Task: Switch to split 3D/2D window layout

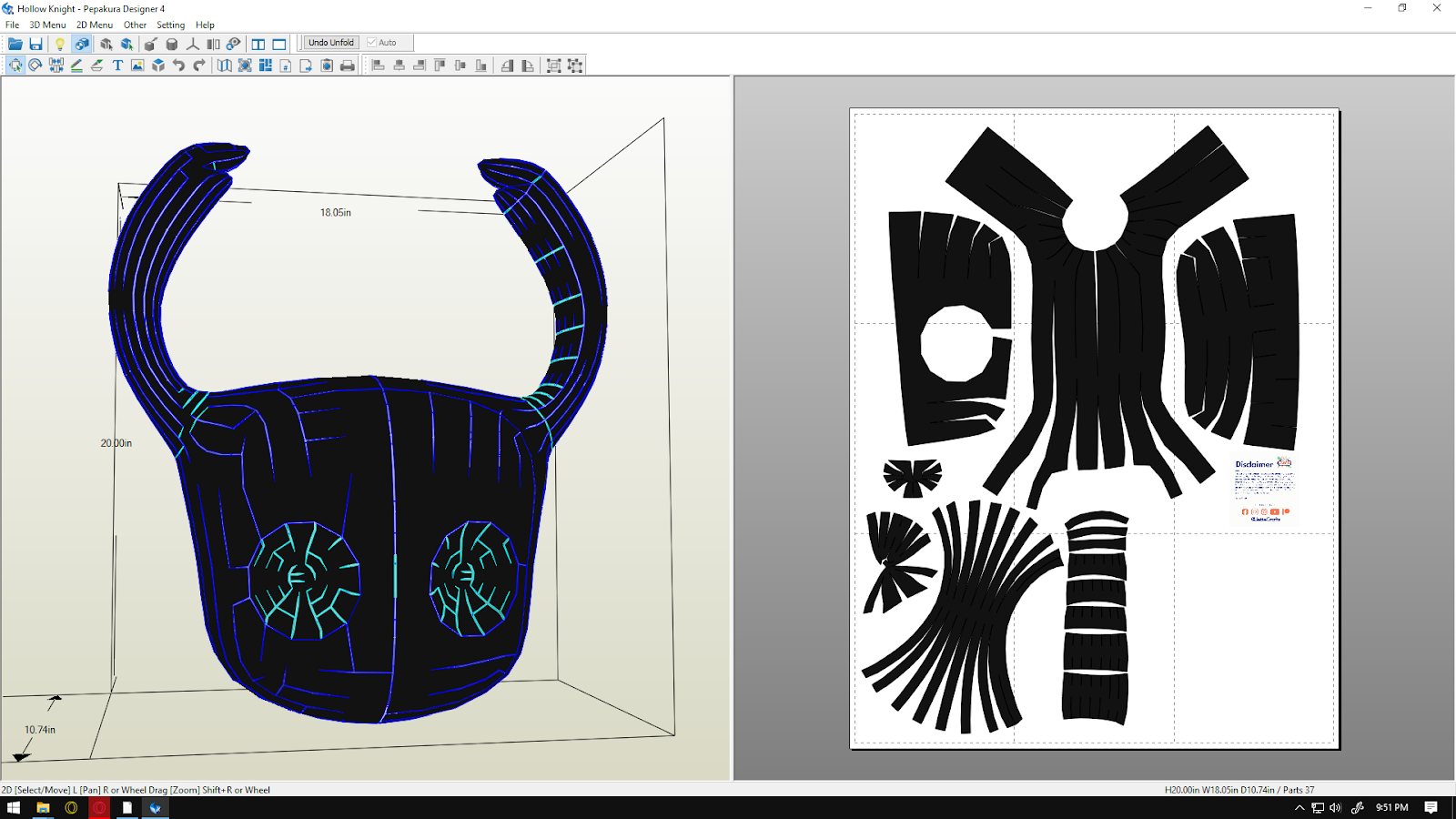Action: pyautogui.click(x=258, y=44)
